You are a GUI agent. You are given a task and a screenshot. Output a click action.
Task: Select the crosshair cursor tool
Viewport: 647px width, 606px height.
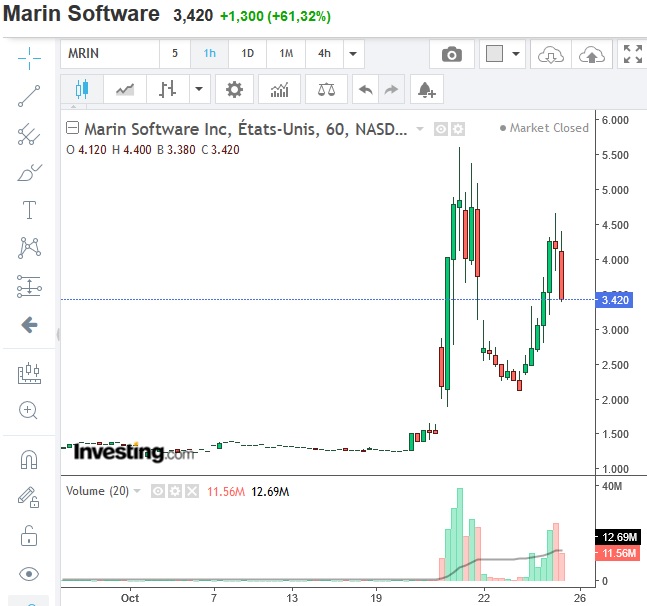coord(29,58)
